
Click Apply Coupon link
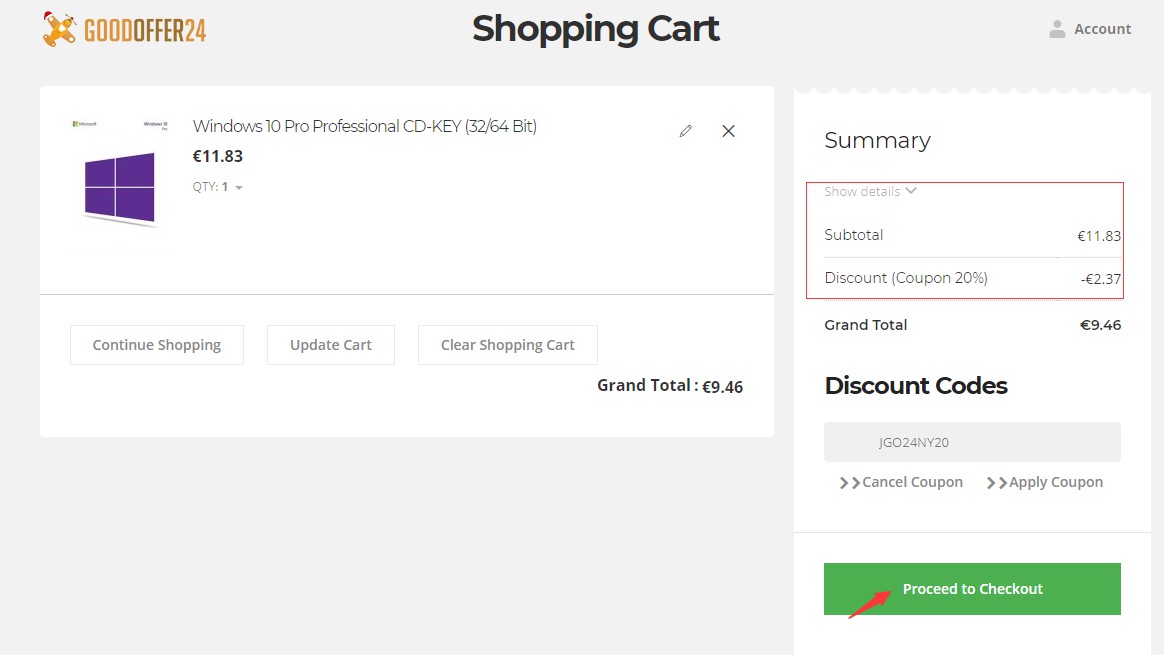pos(1044,482)
